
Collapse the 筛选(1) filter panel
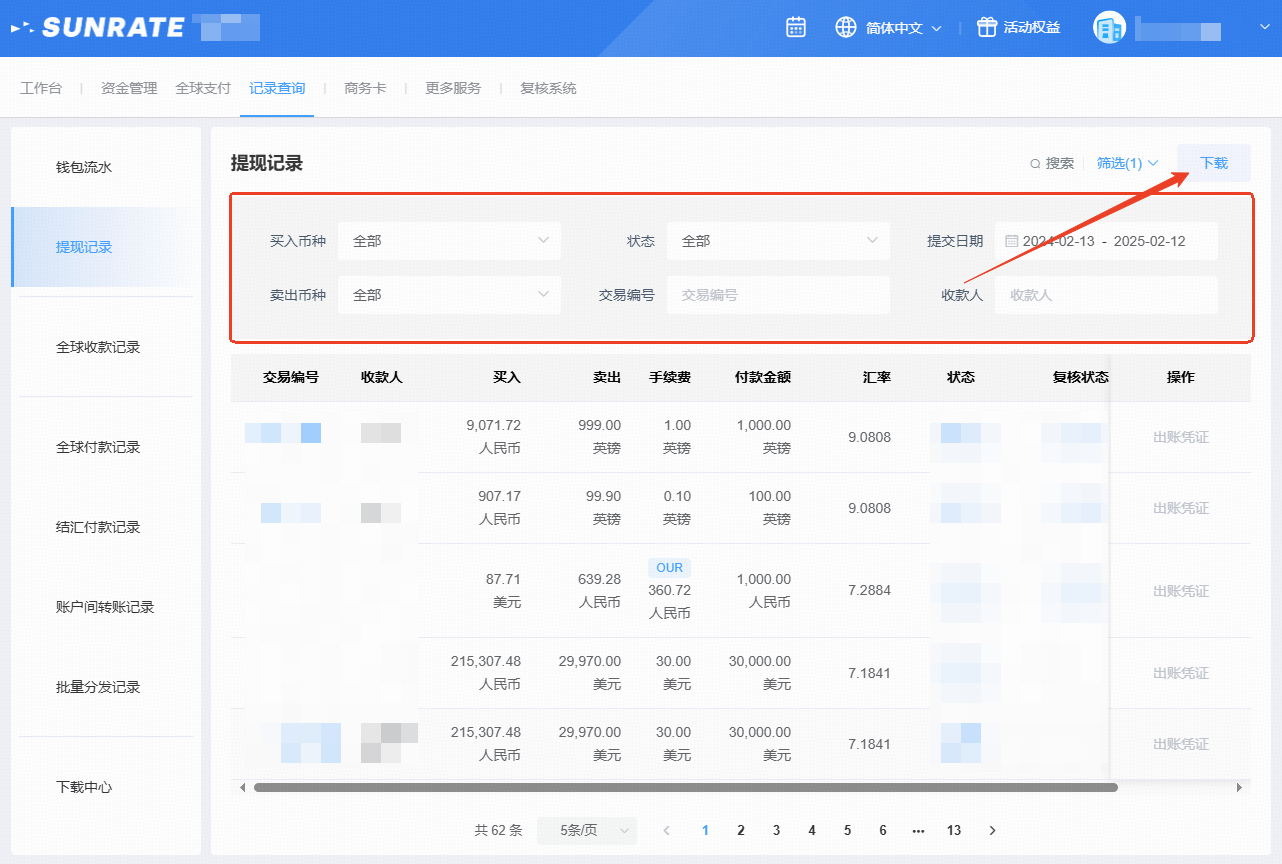pos(1127,163)
